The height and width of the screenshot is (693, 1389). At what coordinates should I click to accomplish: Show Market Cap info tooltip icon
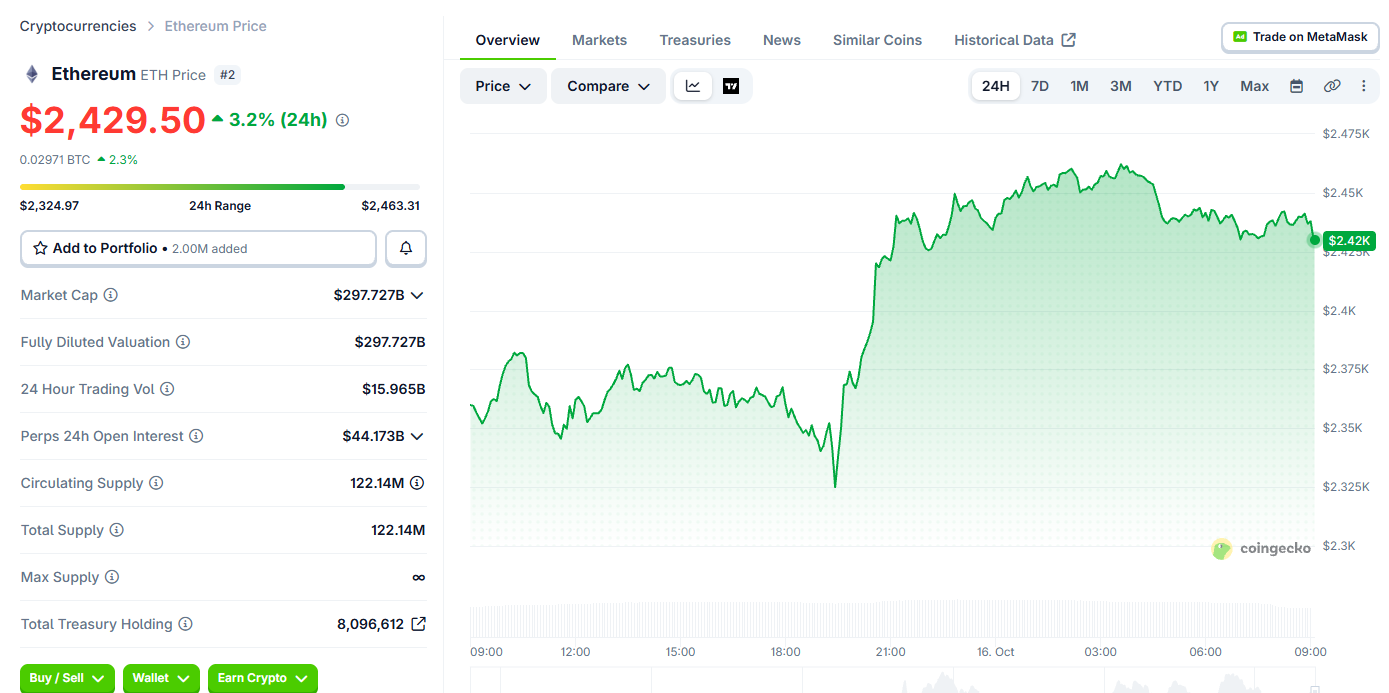point(111,295)
